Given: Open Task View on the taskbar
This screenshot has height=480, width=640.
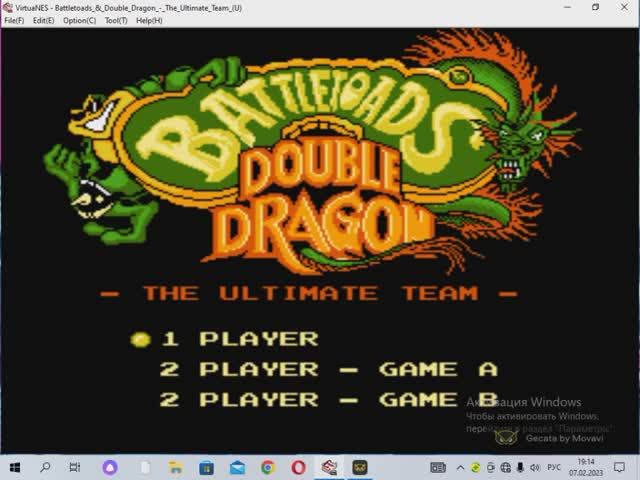Looking at the screenshot, I should [x=75, y=467].
